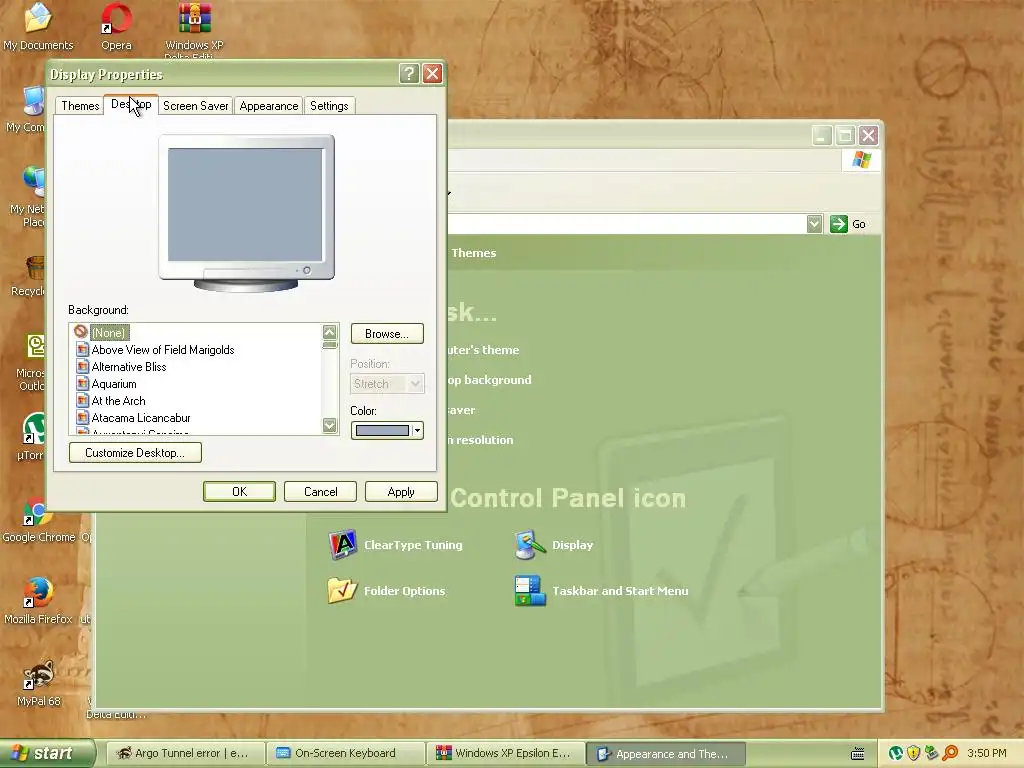This screenshot has width=1024, height=768.
Task: Click the Windows flag logo in Control Panel window
Action: point(861,160)
